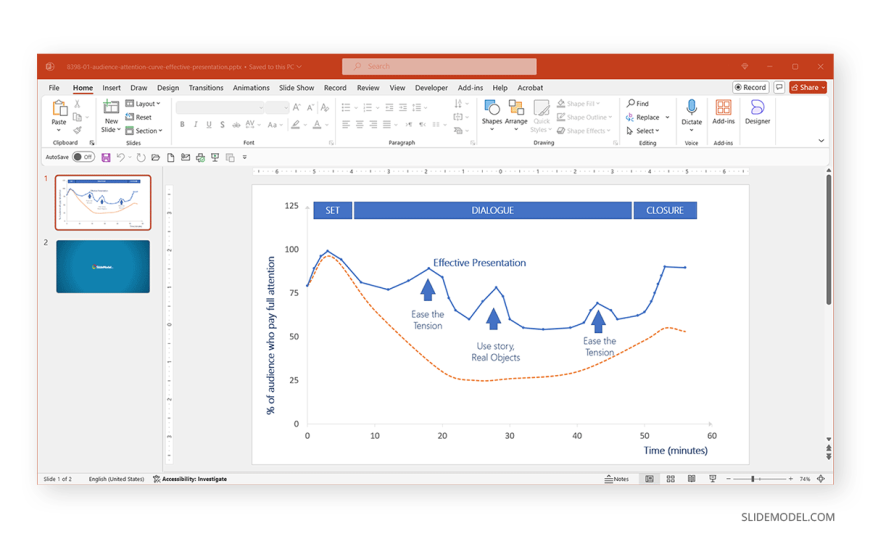870x539 pixels.
Task: Zoom in with the plus button
Action: 791,478
